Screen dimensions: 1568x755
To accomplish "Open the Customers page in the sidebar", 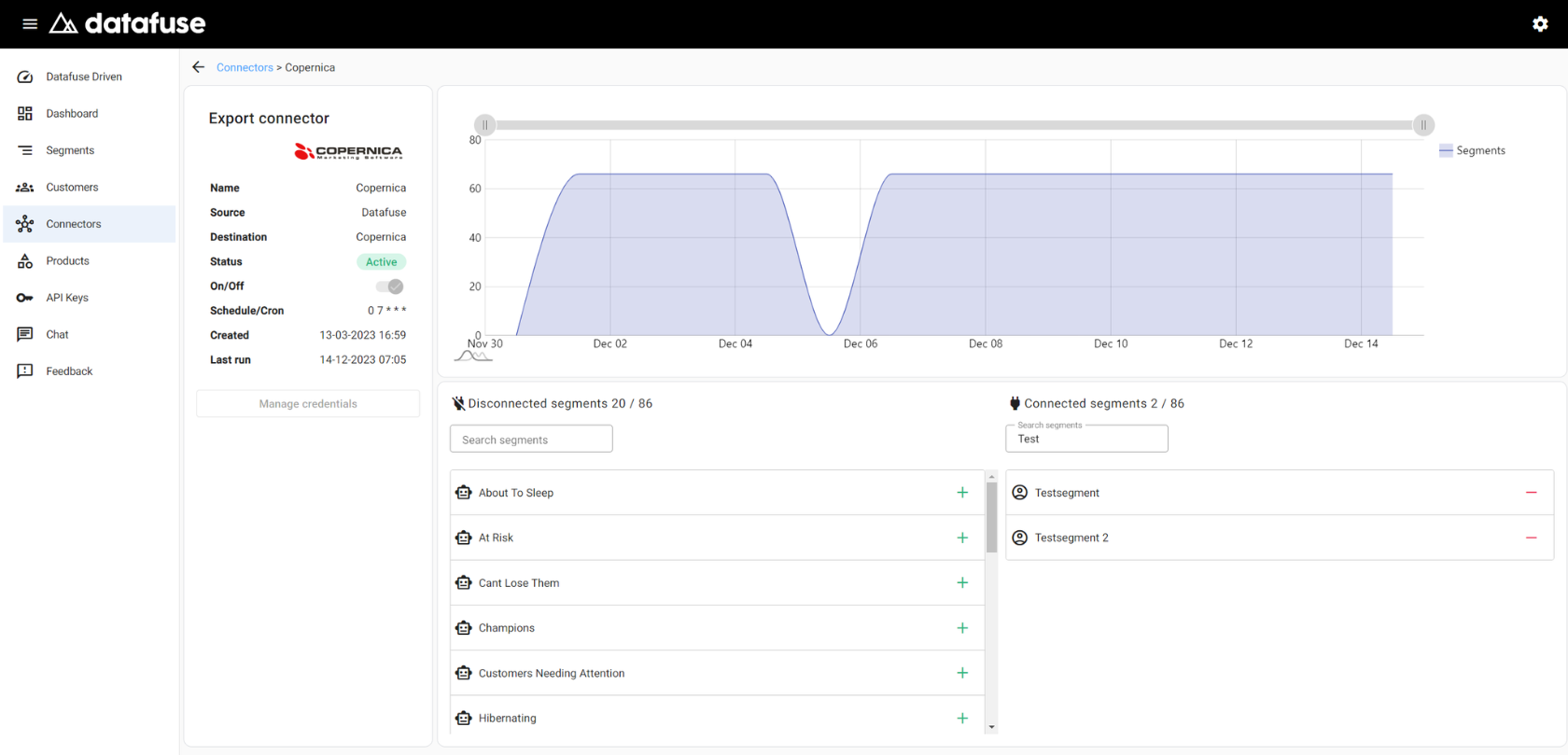I will pos(72,188).
